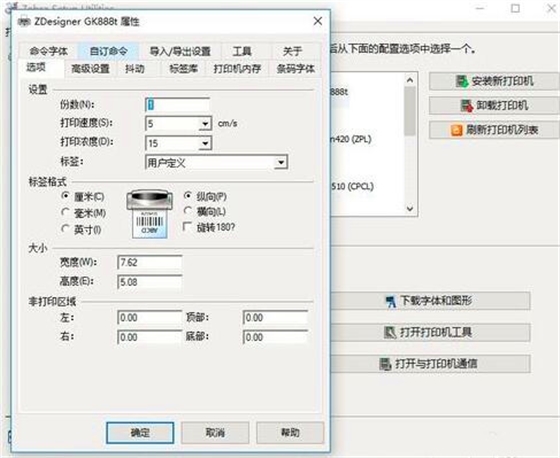Open the 关于 tab
The width and height of the screenshot is (560, 458).
tap(292, 51)
